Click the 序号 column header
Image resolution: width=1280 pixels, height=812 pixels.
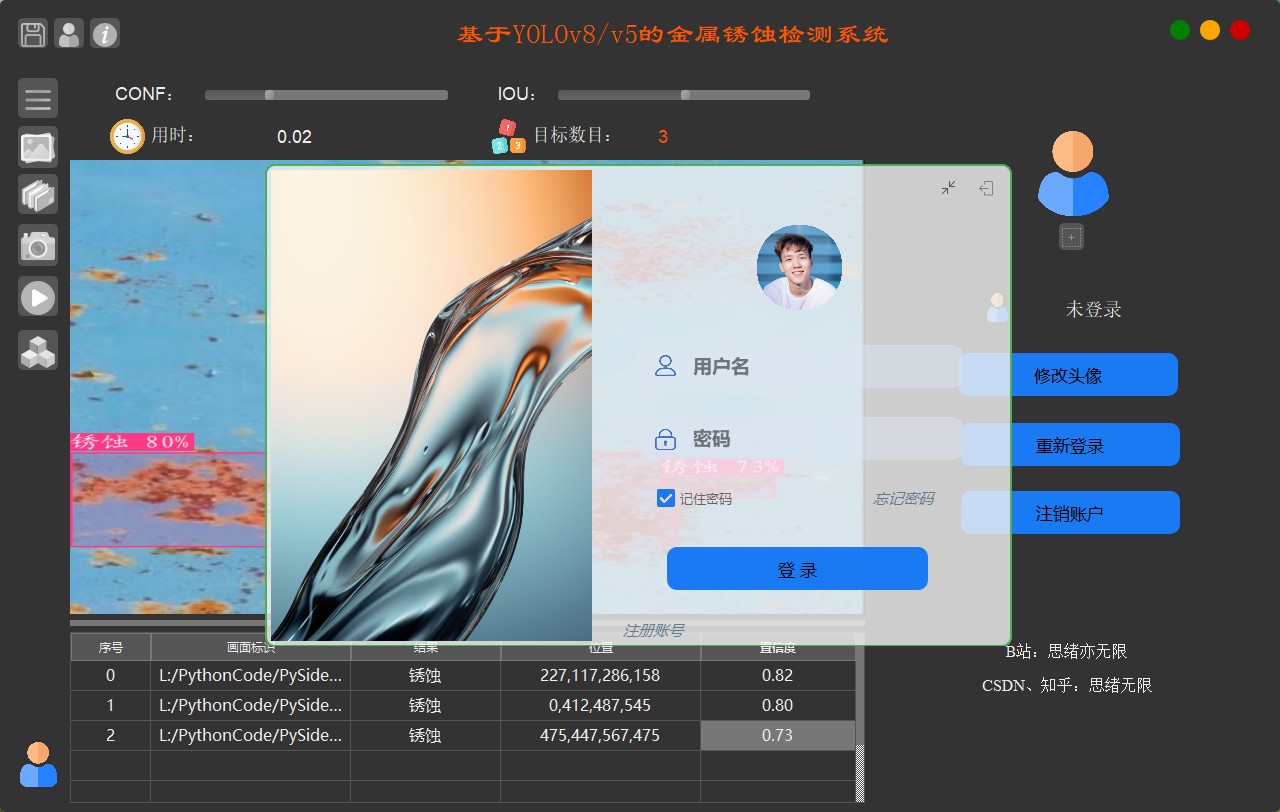110,647
